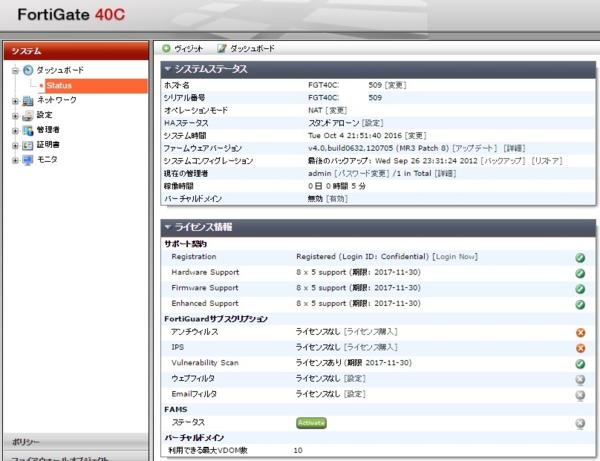Click [設定] link next to スタンドアローン
Image resolution: width=600 pixels, height=461 pixels.
click(372, 123)
